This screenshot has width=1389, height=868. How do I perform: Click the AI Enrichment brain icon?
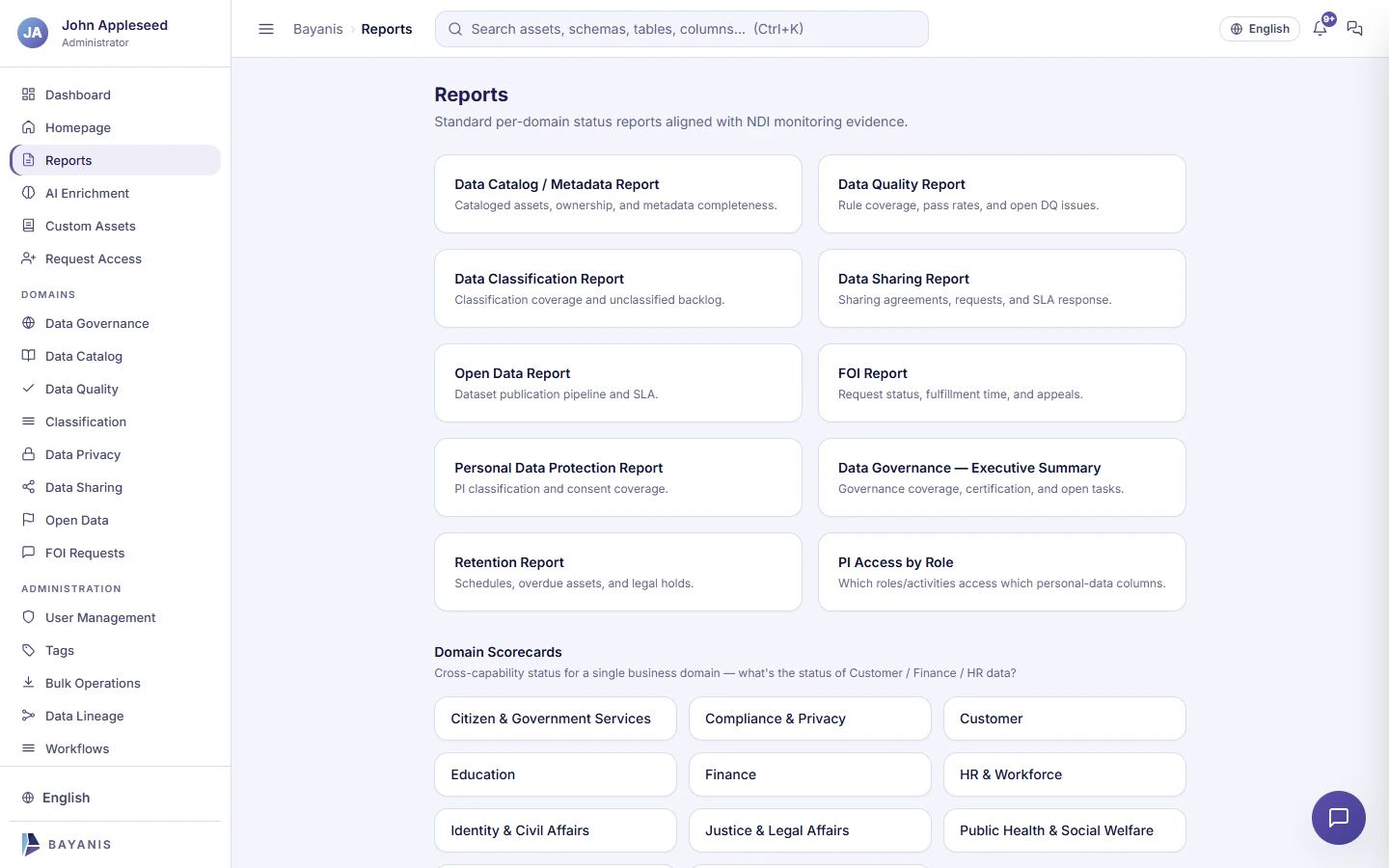click(x=28, y=193)
